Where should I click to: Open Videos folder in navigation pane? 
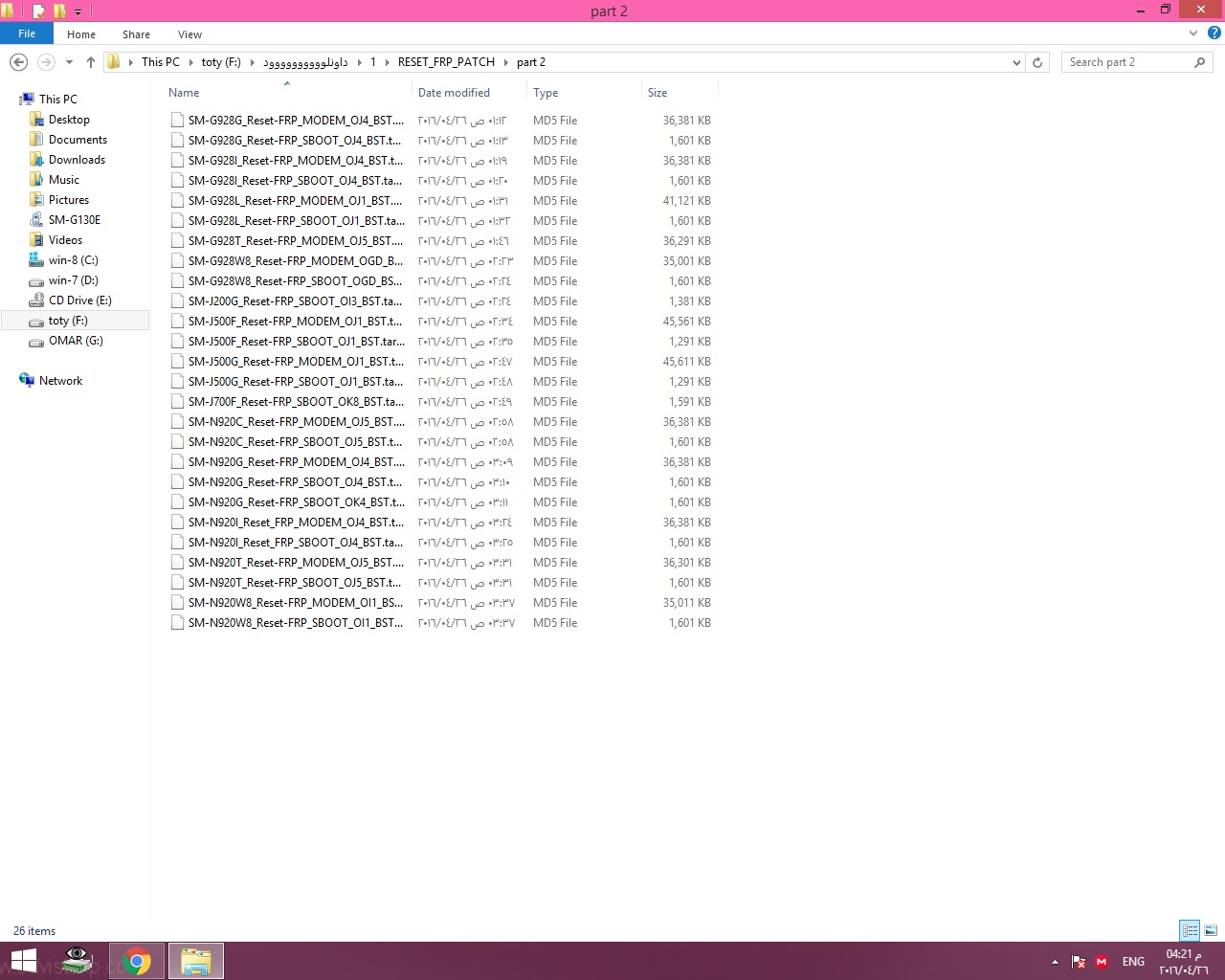65,240
